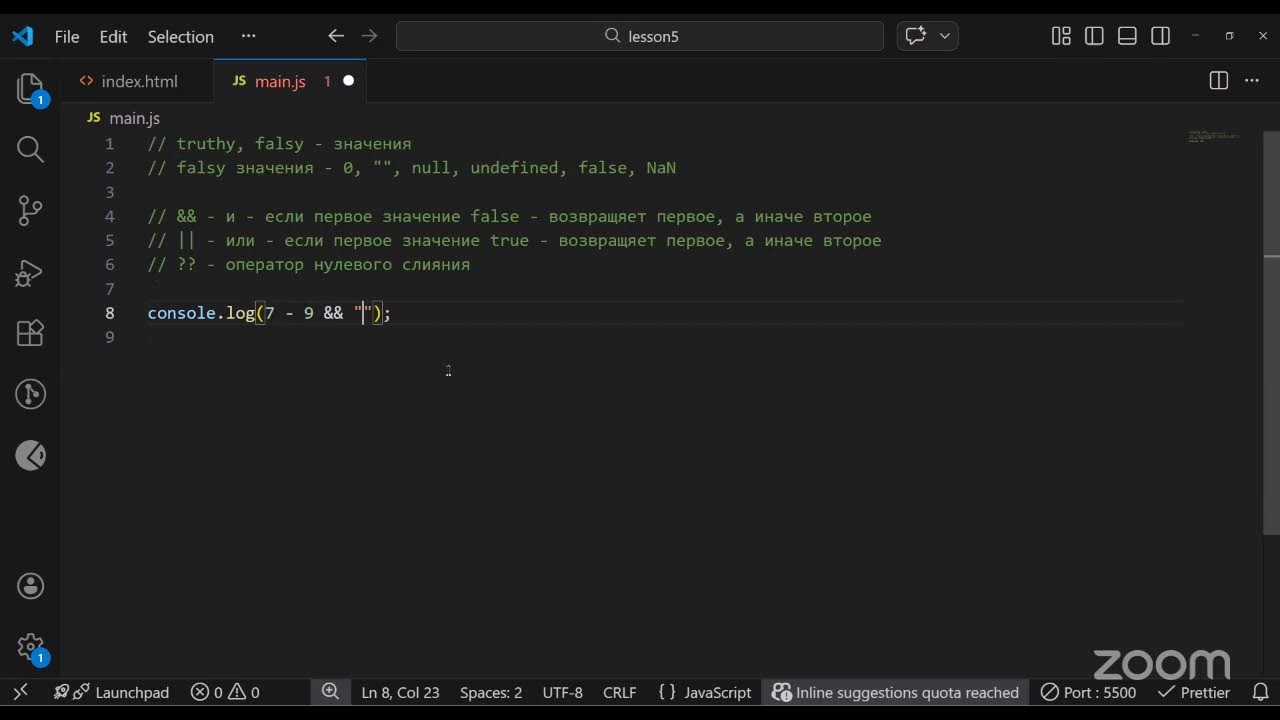Click the VS Code logo icon
The width and height of the screenshot is (1280, 720).
[22, 36]
